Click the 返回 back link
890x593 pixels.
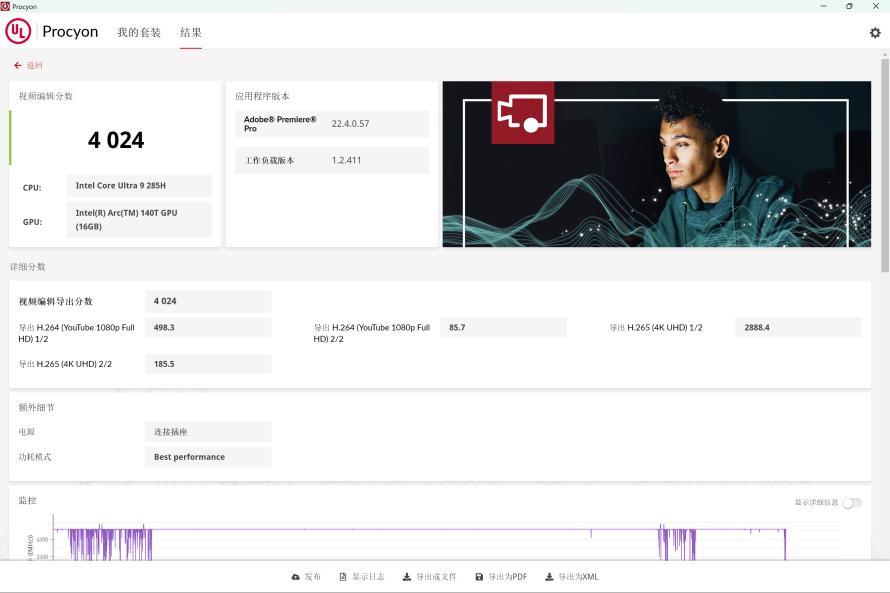click(35, 65)
